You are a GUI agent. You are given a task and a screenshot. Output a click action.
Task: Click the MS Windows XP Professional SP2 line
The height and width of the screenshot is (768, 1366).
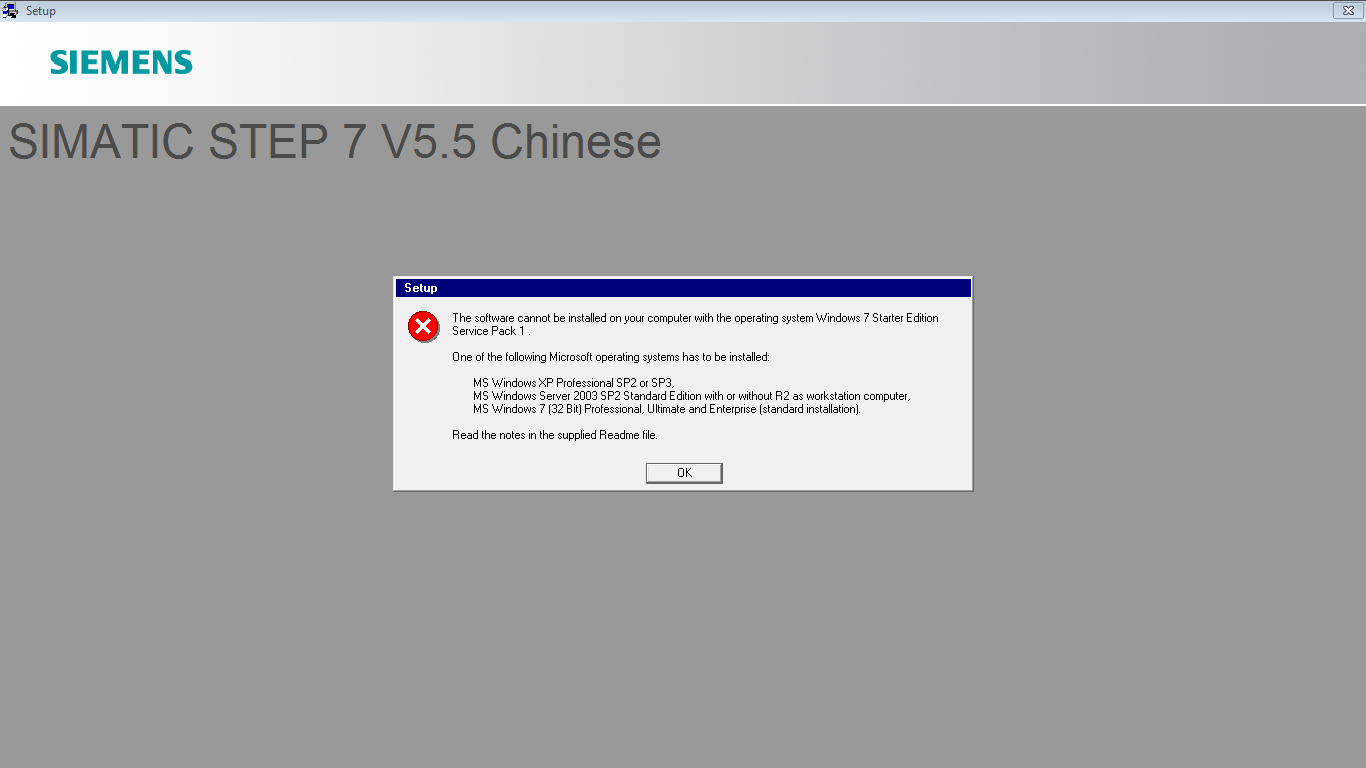(574, 383)
